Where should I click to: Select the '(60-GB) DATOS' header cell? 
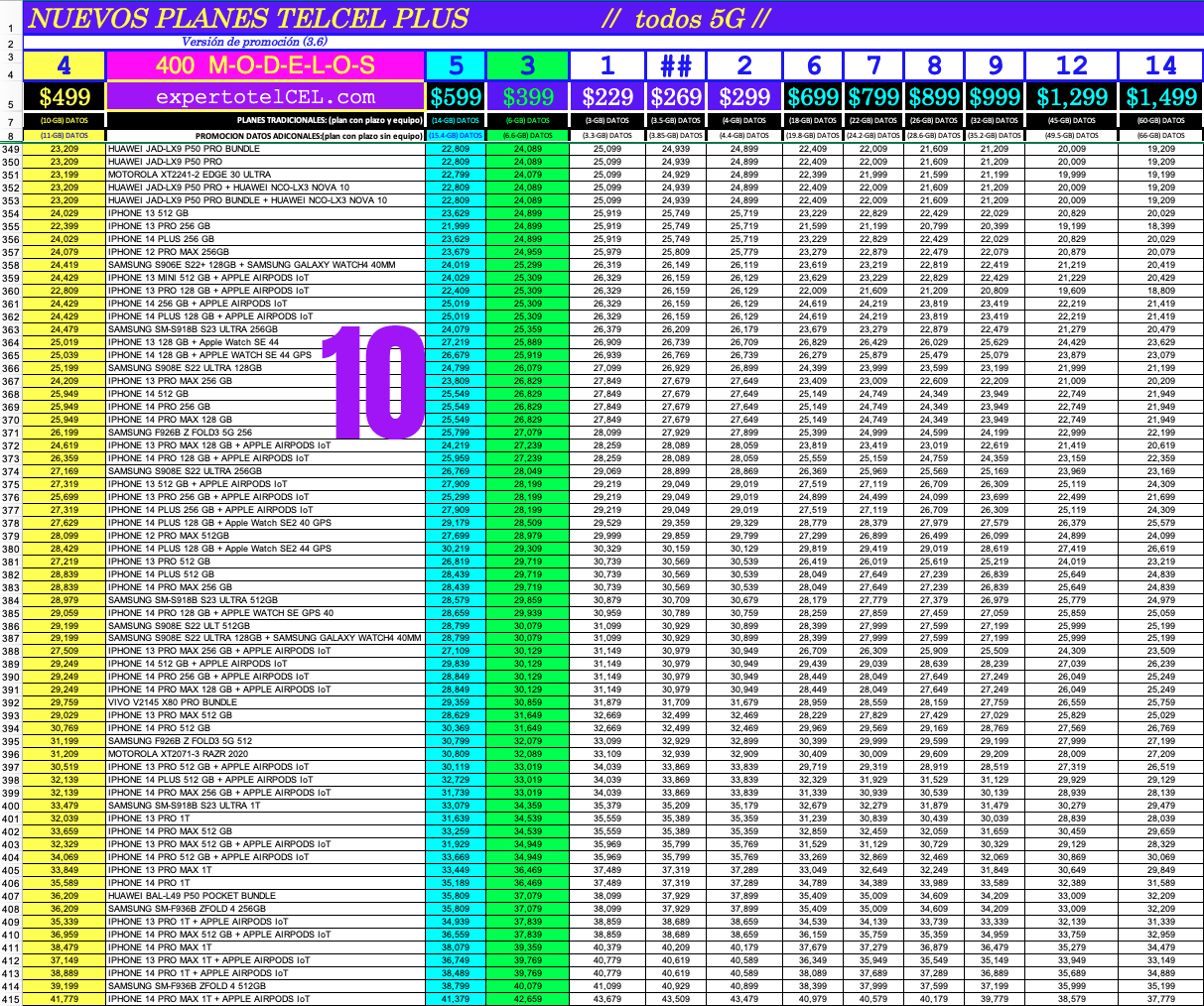1161,121
